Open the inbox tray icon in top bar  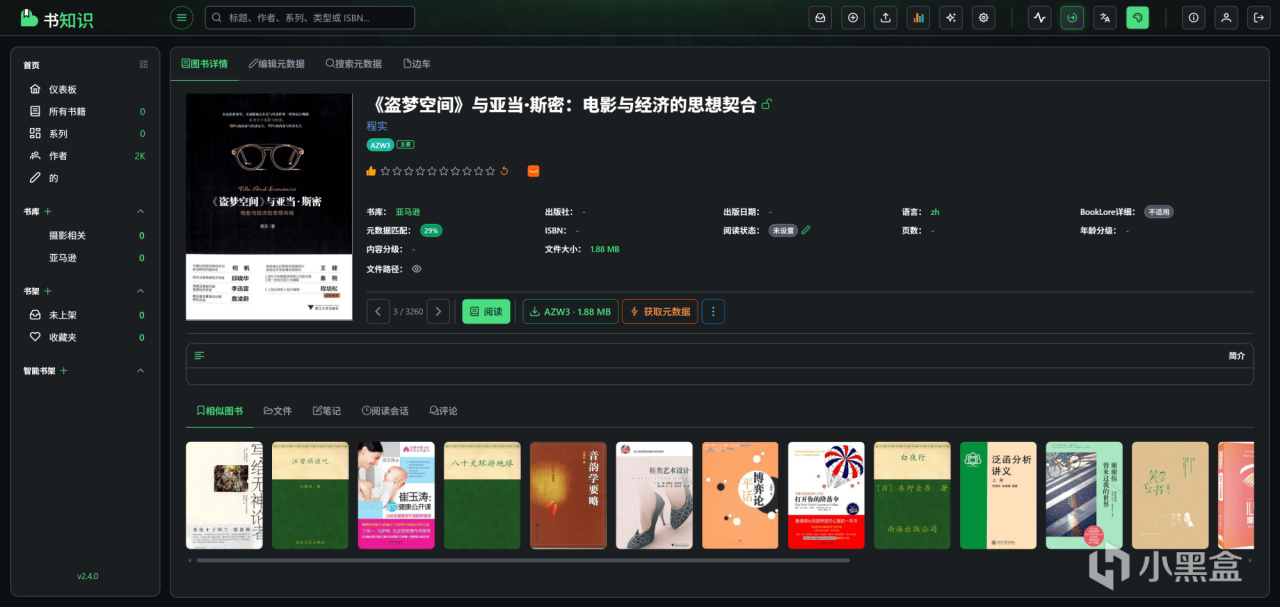pyautogui.click(x=820, y=17)
